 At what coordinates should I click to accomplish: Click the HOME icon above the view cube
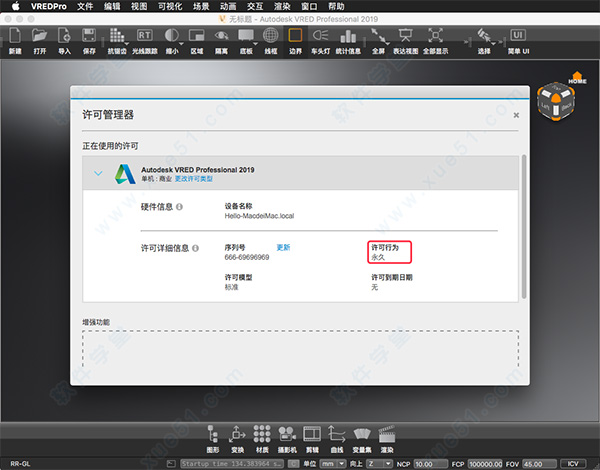coord(577,77)
